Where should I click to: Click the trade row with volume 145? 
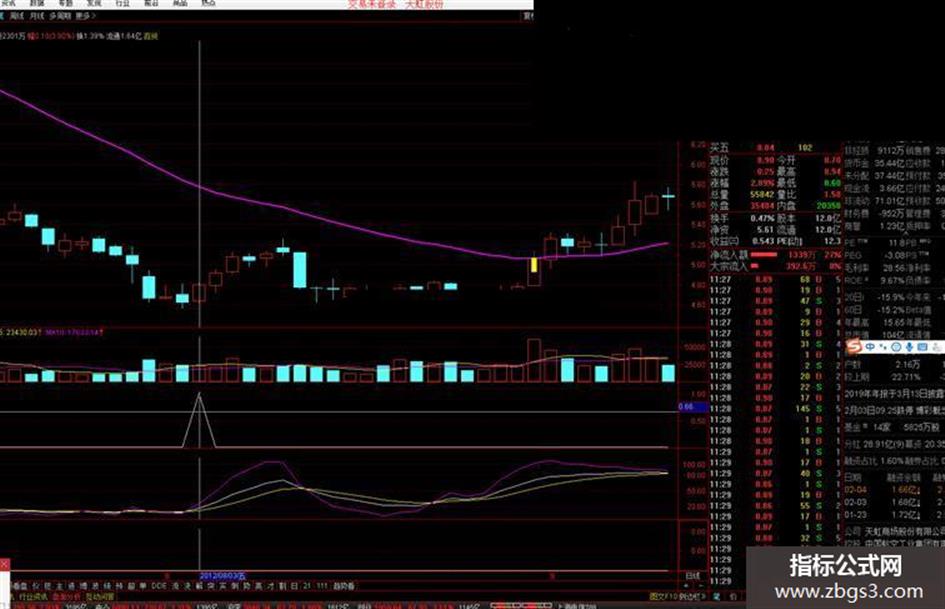pos(775,409)
